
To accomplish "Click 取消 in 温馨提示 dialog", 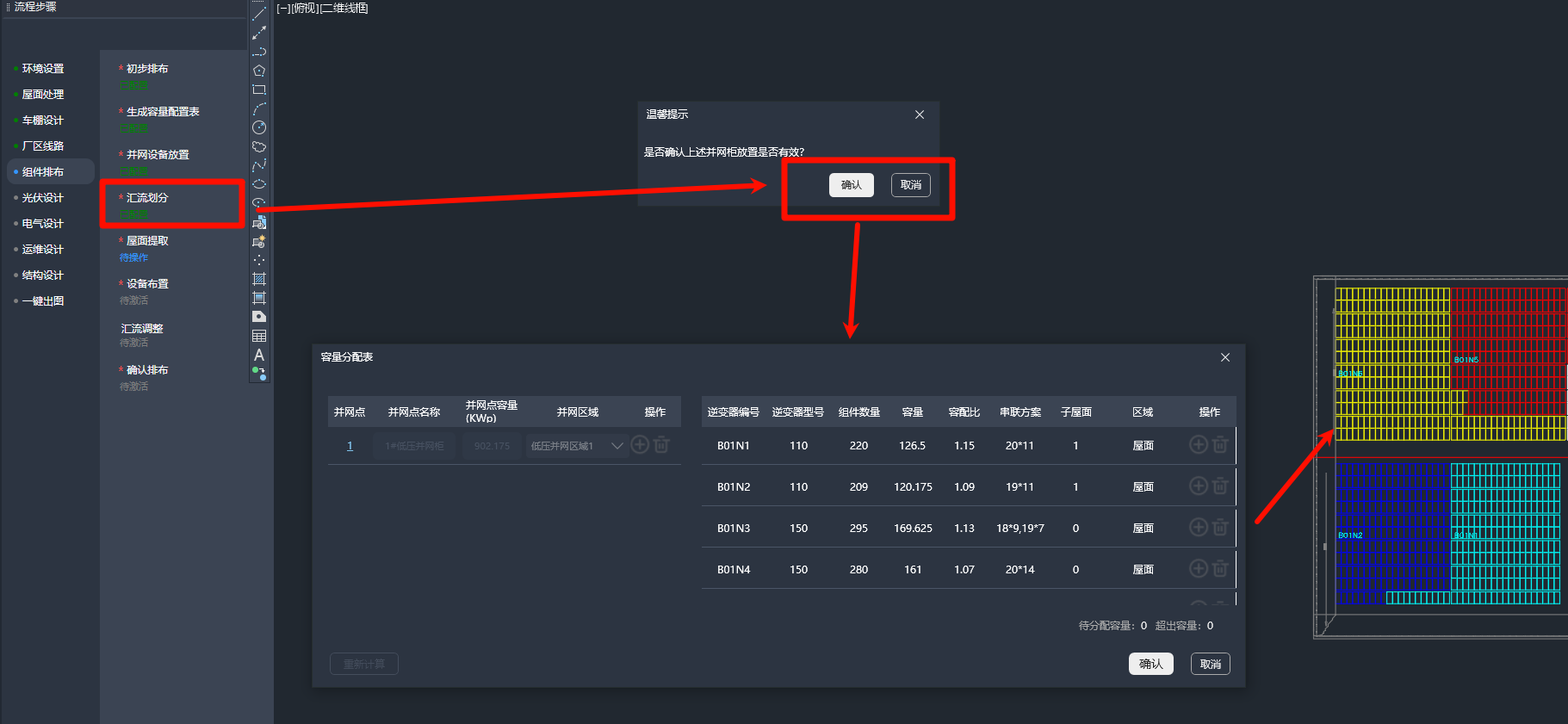I will point(910,185).
